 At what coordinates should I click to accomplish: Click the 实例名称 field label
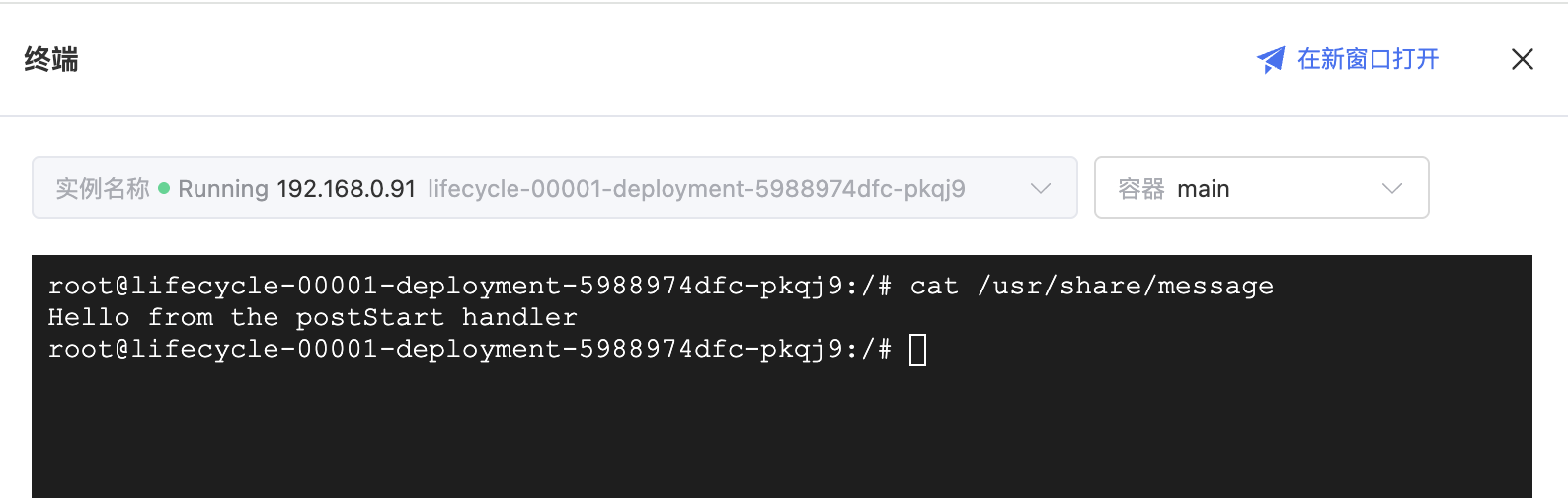[x=102, y=188]
